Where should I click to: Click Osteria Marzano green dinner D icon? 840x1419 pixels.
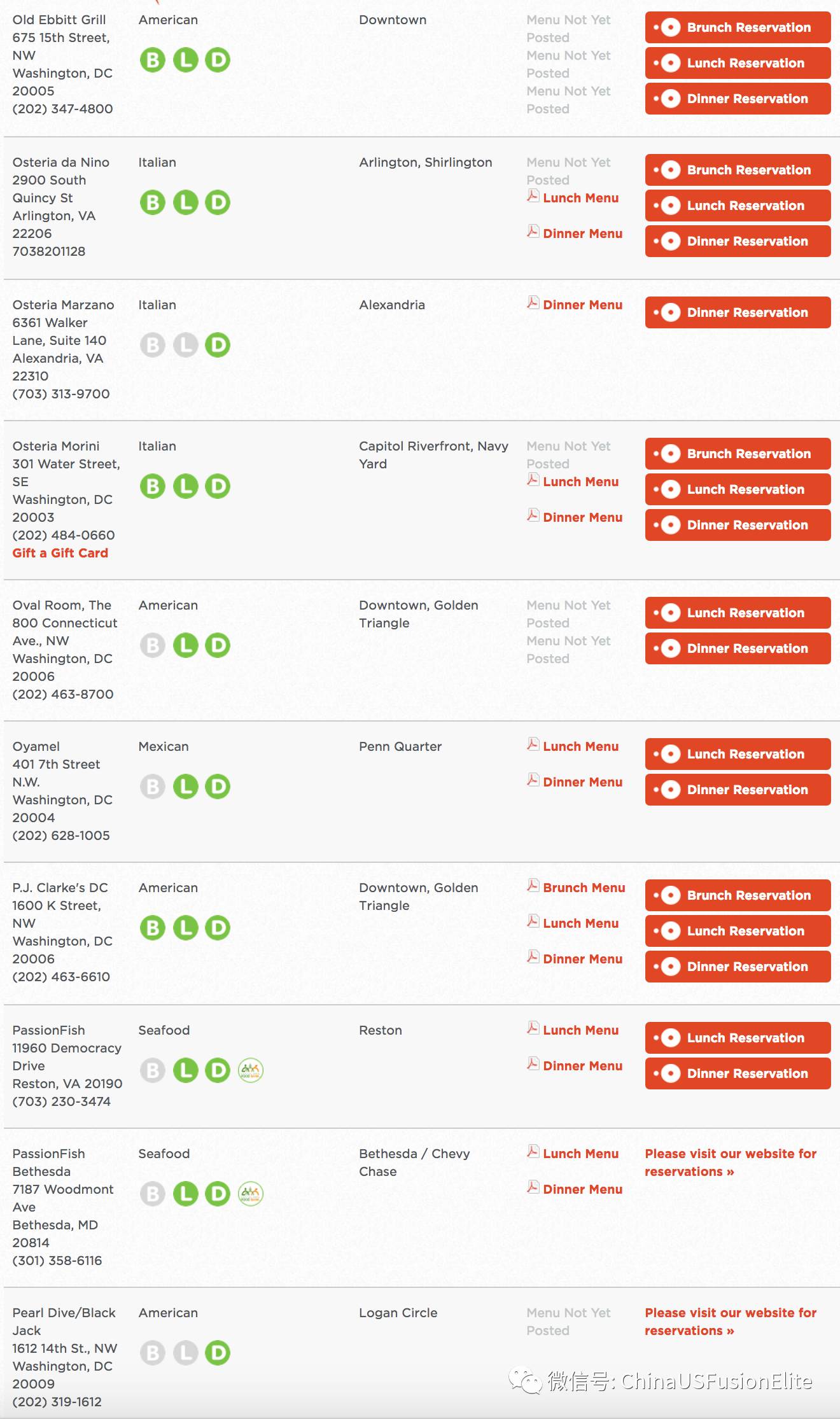[218, 345]
